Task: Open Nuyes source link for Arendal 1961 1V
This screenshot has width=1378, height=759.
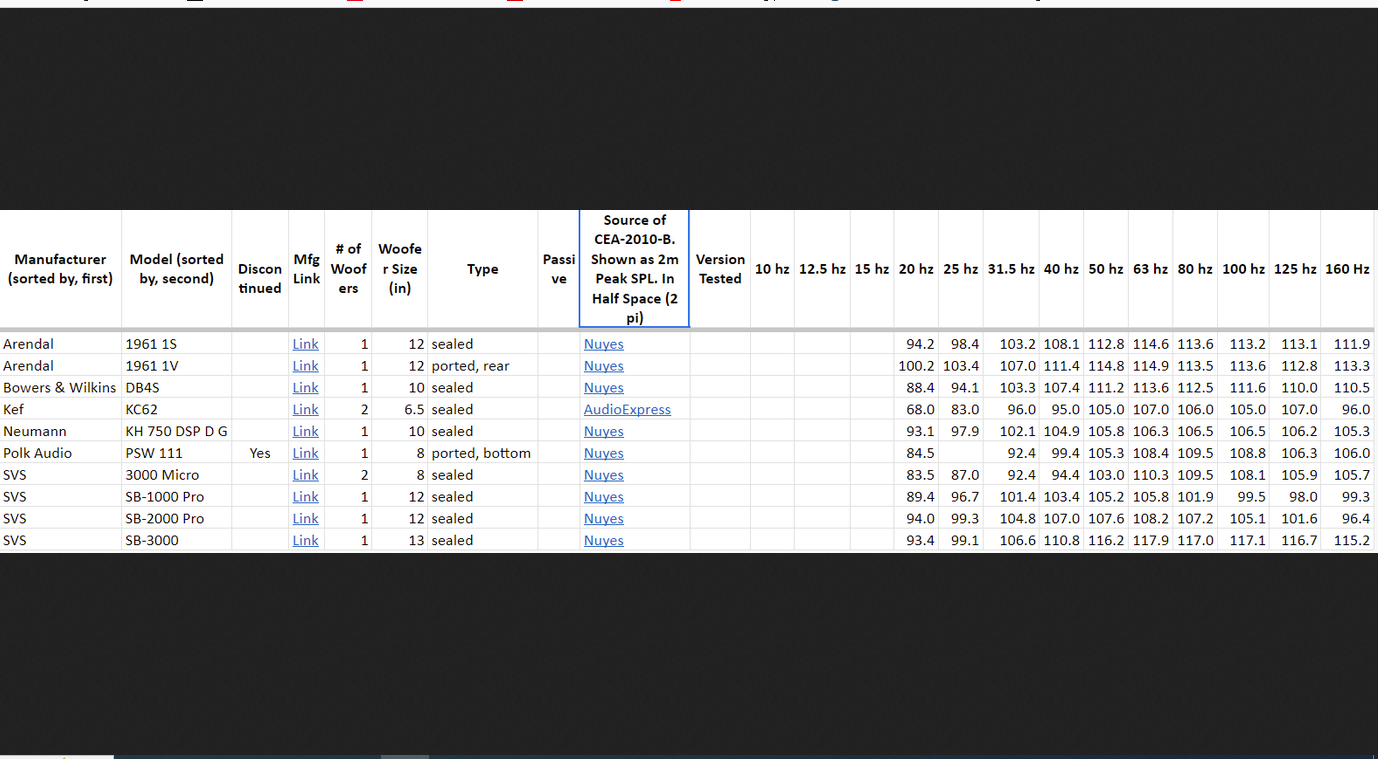Action: point(603,366)
